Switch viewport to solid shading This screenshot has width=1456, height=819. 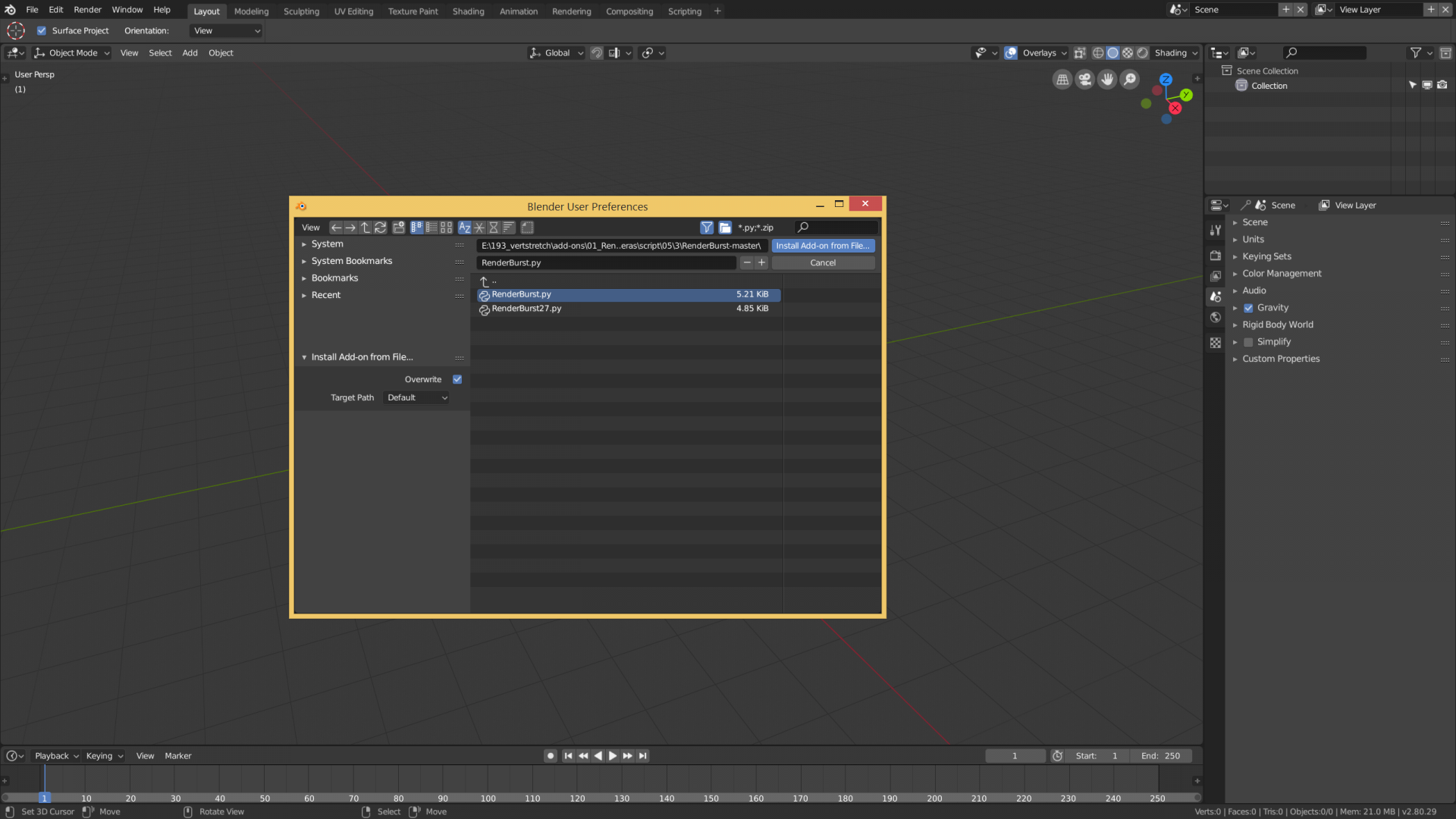(1112, 53)
